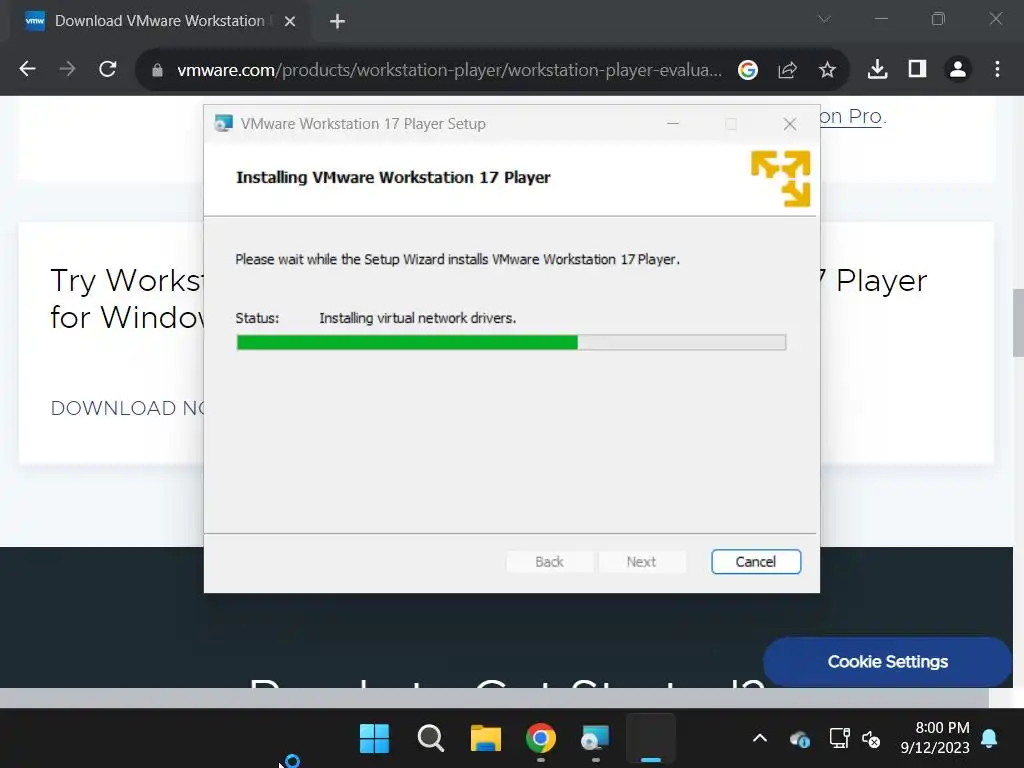Open Windows Search from the taskbar
Screen dimensions: 1024x768
click(430, 739)
